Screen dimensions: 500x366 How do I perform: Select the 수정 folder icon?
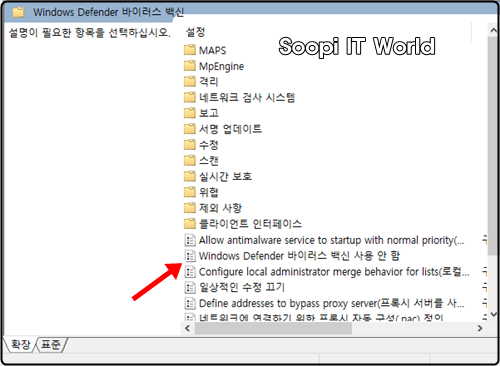(190, 145)
